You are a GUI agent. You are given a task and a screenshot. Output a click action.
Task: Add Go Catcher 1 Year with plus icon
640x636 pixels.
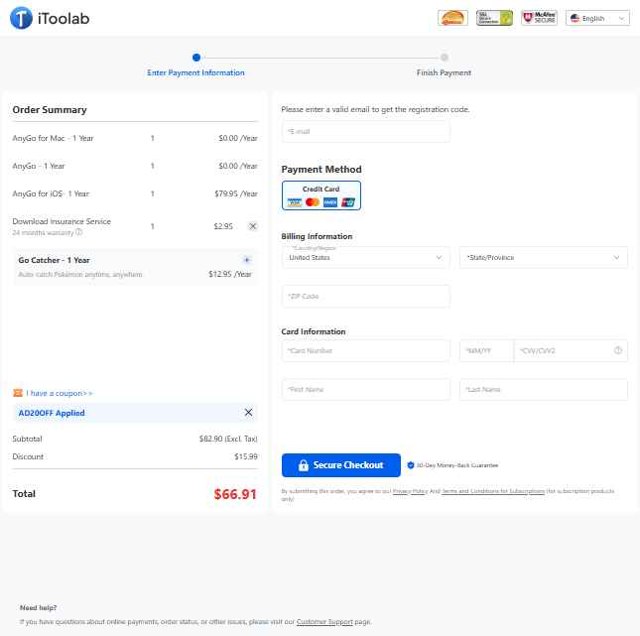247,260
